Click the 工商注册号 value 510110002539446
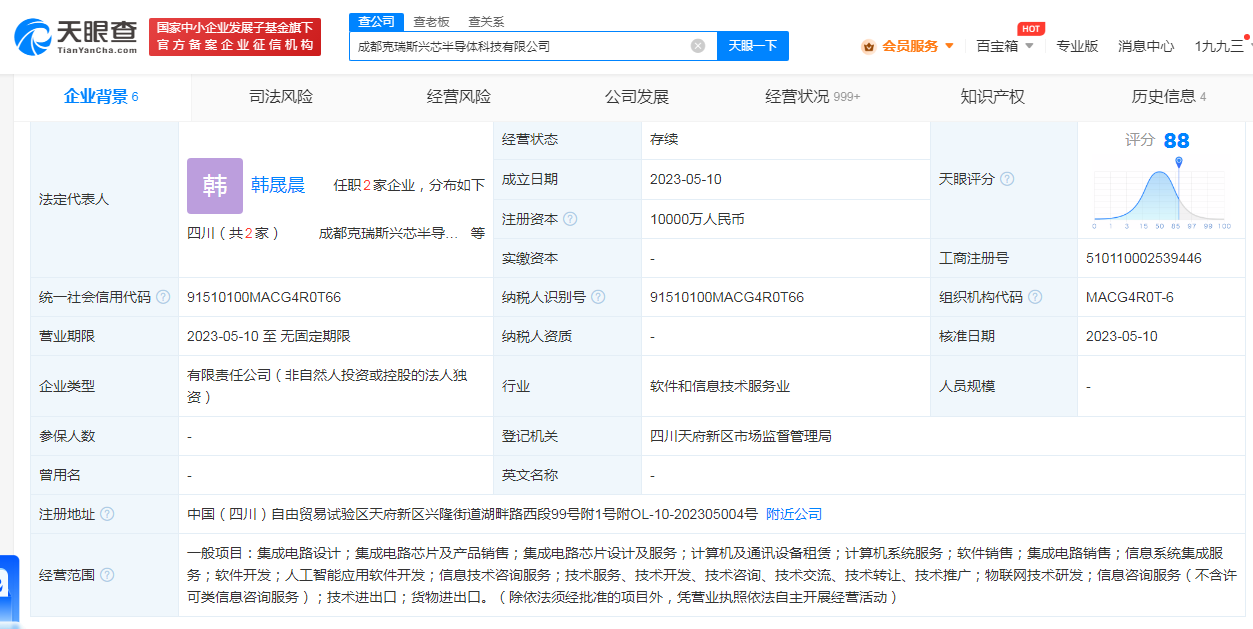This screenshot has height=629, width=1253. point(1144,258)
